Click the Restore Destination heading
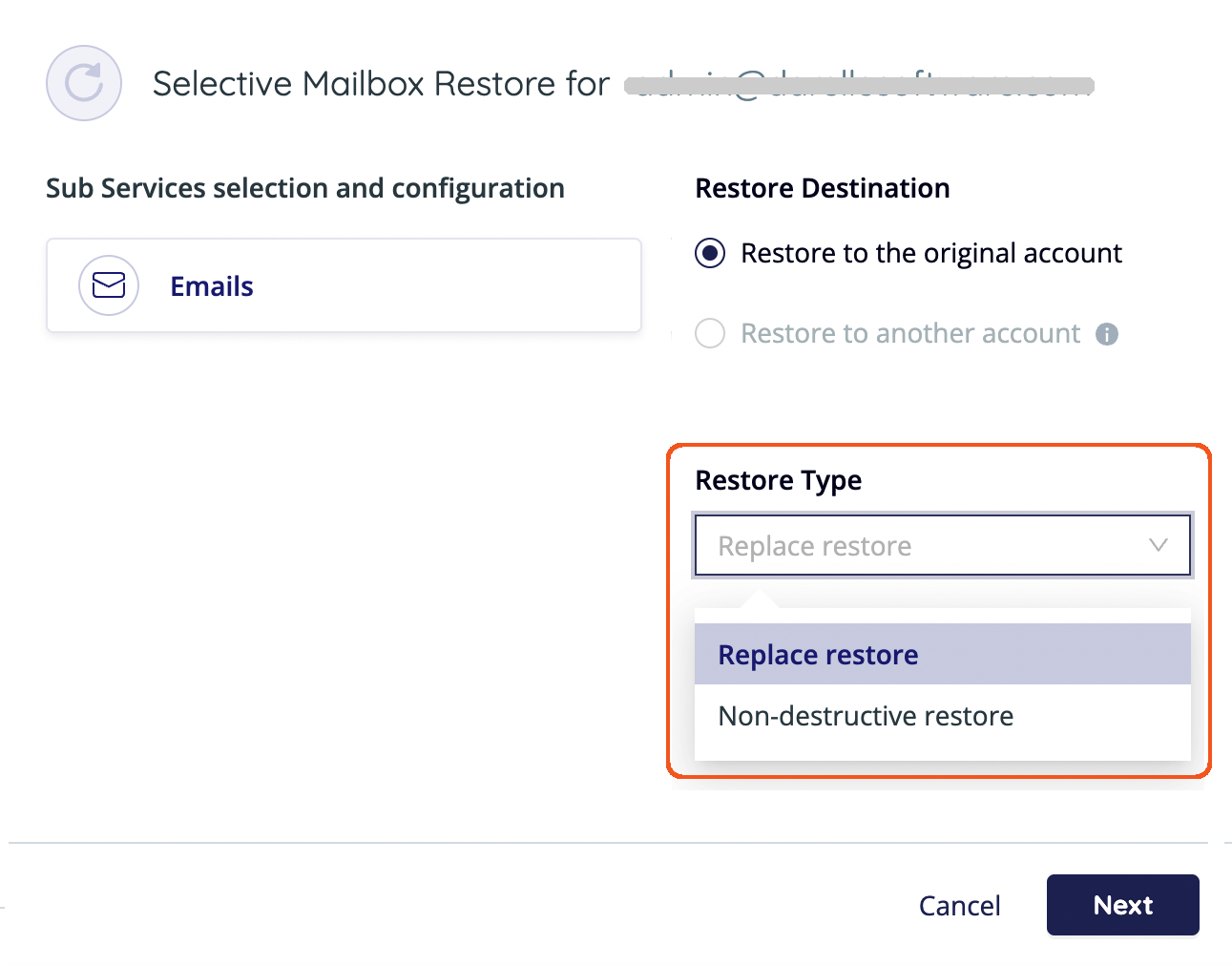 point(823,188)
